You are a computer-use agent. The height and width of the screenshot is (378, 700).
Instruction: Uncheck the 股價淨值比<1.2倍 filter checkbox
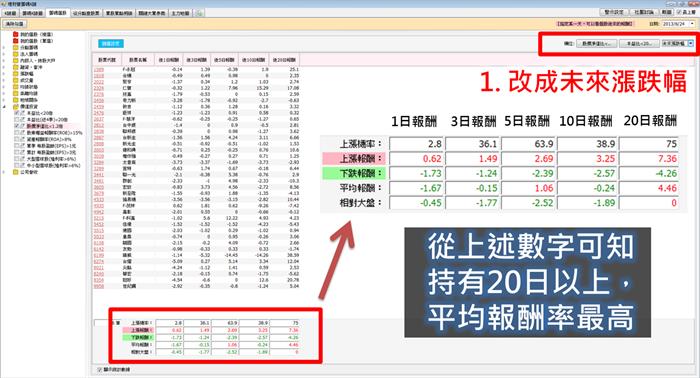(17, 126)
